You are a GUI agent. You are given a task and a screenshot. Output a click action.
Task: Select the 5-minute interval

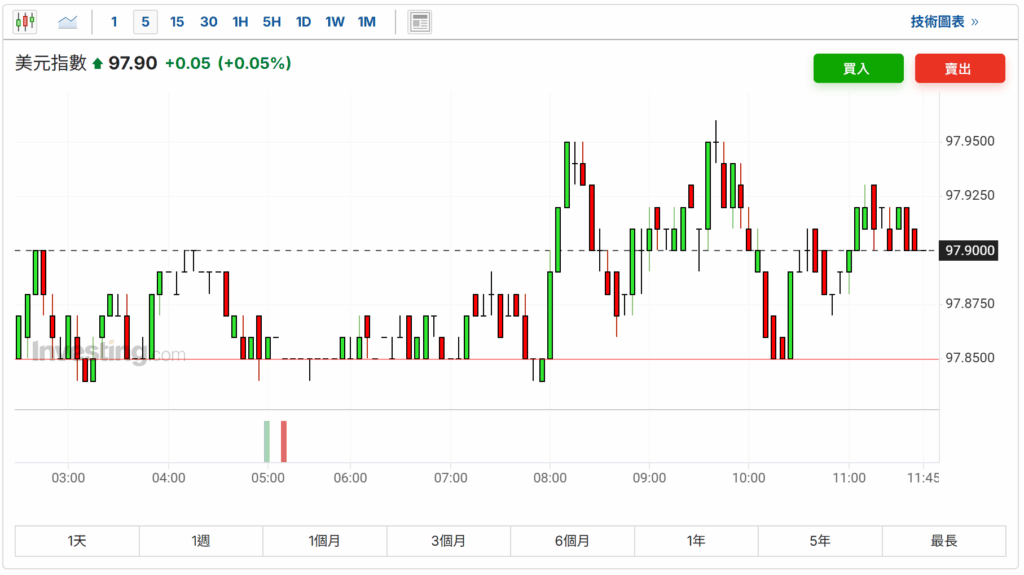145,22
